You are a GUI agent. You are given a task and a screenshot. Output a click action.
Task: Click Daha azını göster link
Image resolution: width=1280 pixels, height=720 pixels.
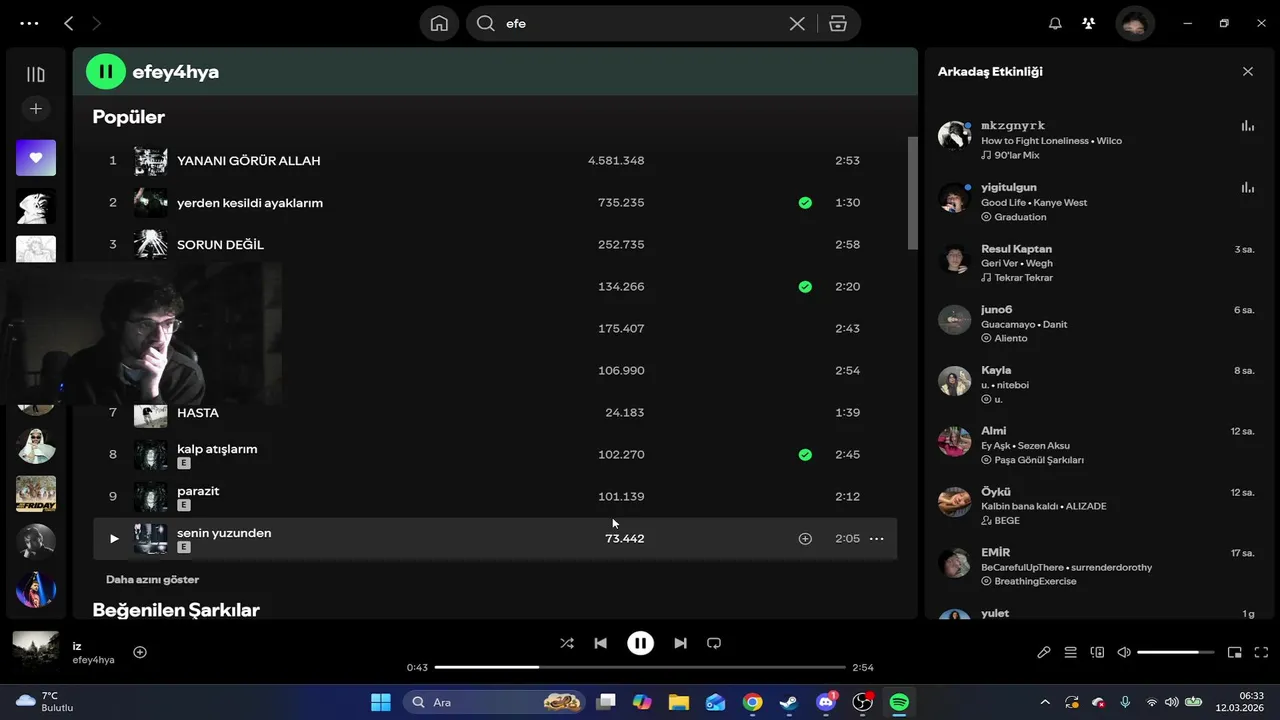tap(152, 579)
